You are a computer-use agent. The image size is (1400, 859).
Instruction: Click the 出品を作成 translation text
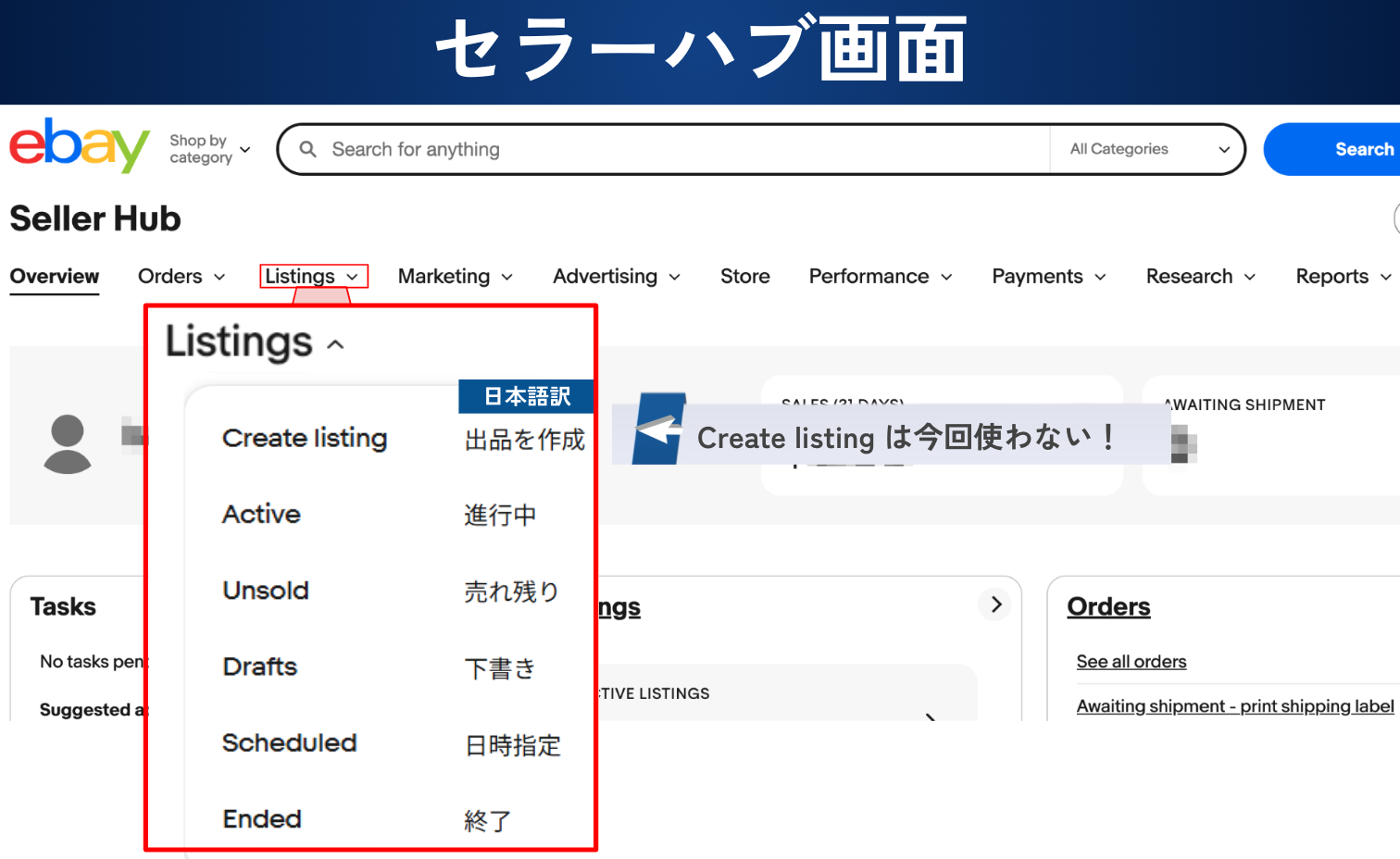pyautogui.click(x=525, y=440)
